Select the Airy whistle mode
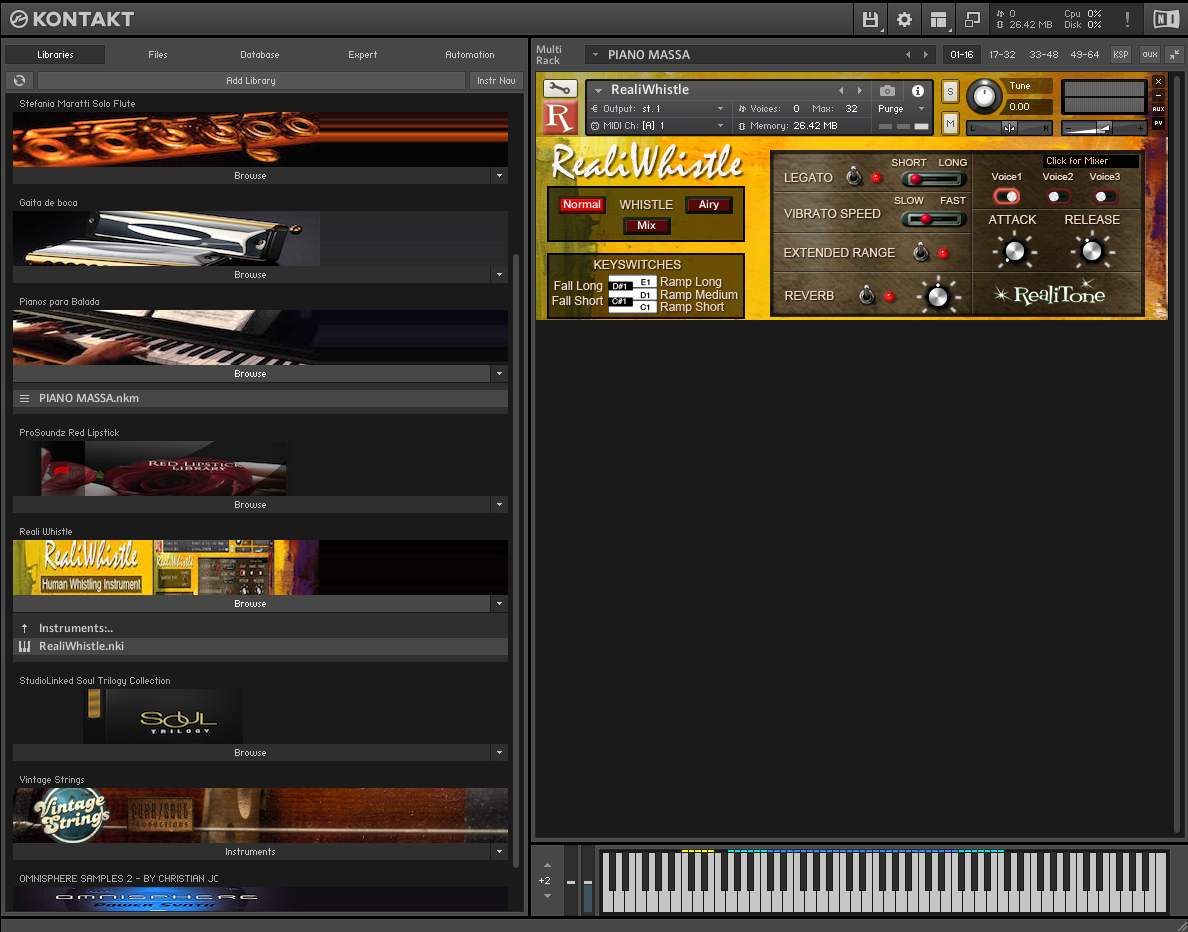The image size is (1188, 932). pos(708,205)
